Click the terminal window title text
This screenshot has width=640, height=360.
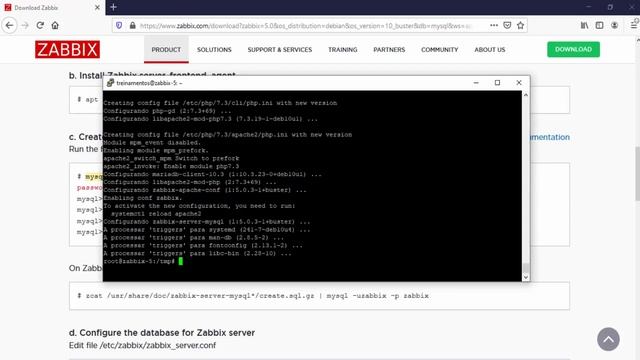(x=149, y=83)
